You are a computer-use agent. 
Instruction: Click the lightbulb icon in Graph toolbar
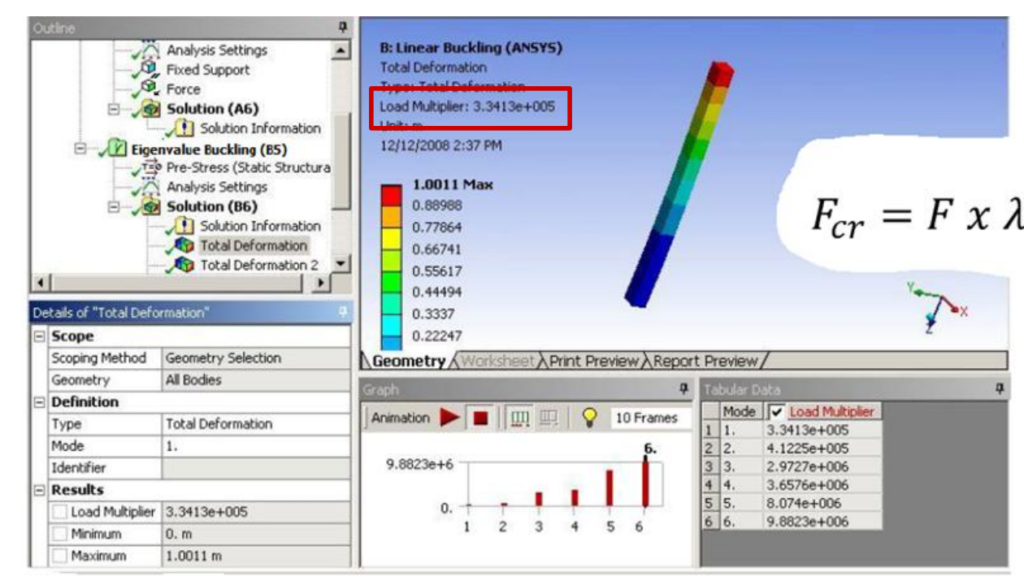point(589,417)
